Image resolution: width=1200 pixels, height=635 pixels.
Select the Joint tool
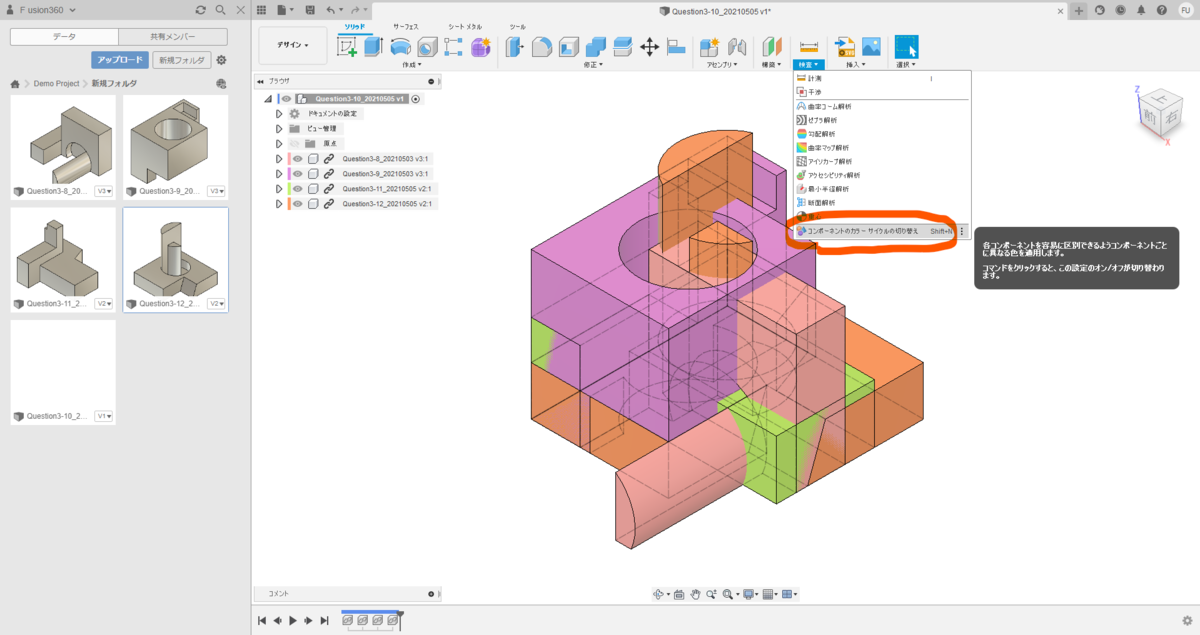737,46
